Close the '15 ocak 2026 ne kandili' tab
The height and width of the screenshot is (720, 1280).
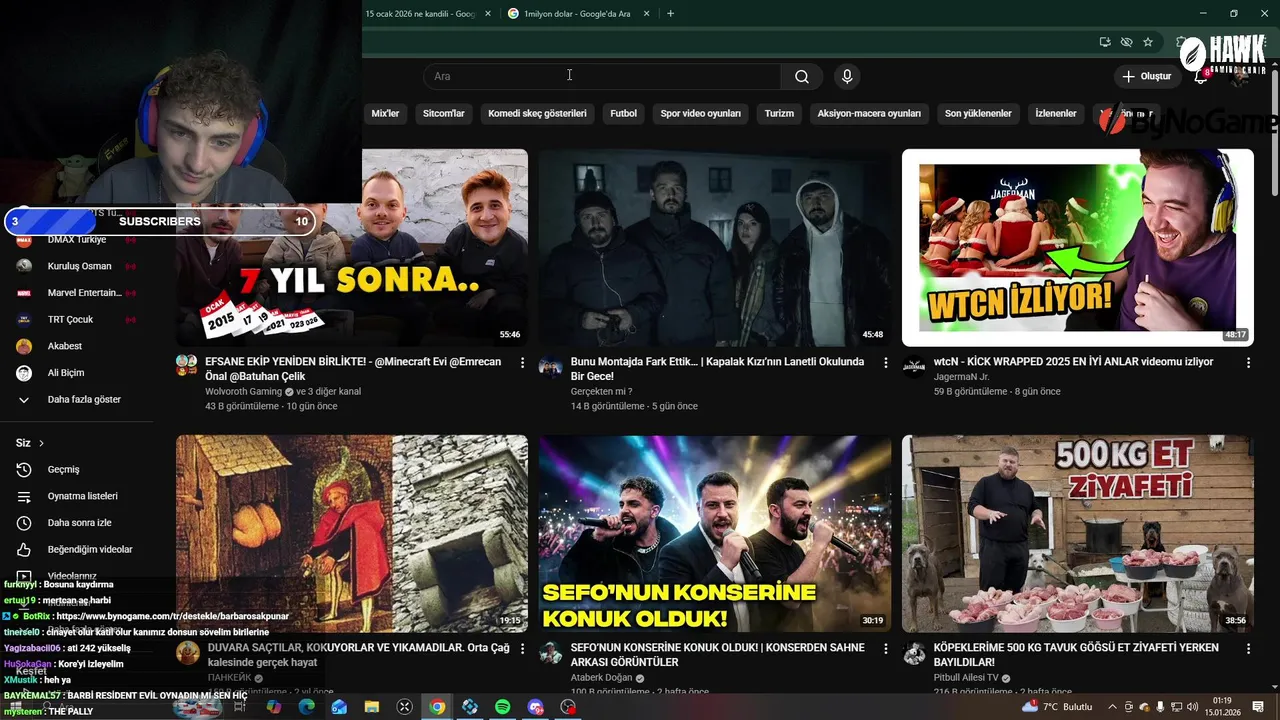pyautogui.click(x=488, y=14)
